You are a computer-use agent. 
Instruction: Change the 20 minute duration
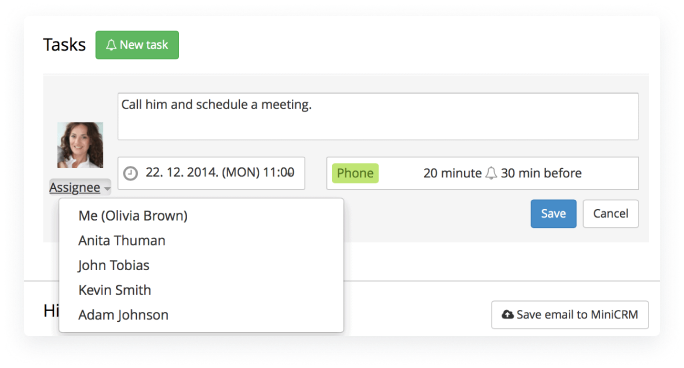[452, 173]
